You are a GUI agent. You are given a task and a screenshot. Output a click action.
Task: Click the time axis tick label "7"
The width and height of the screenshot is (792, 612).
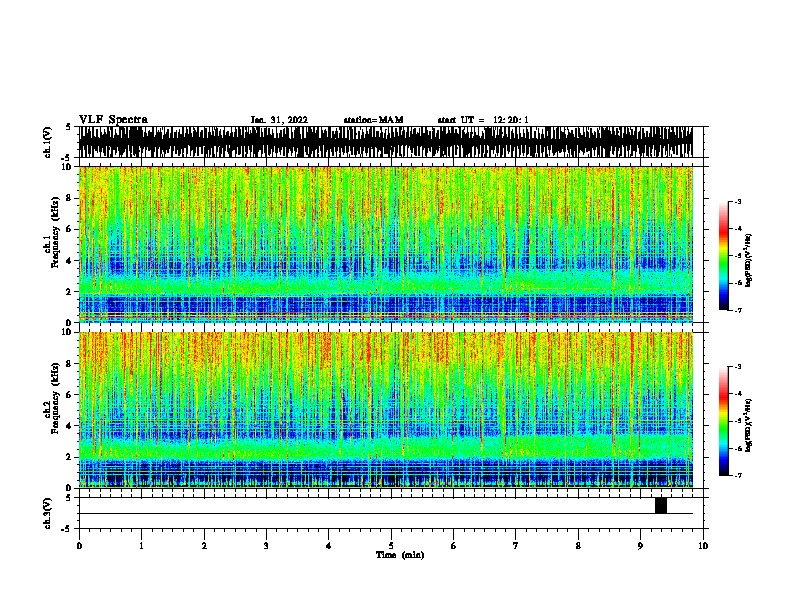pyautogui.click(x=516, y=546)
